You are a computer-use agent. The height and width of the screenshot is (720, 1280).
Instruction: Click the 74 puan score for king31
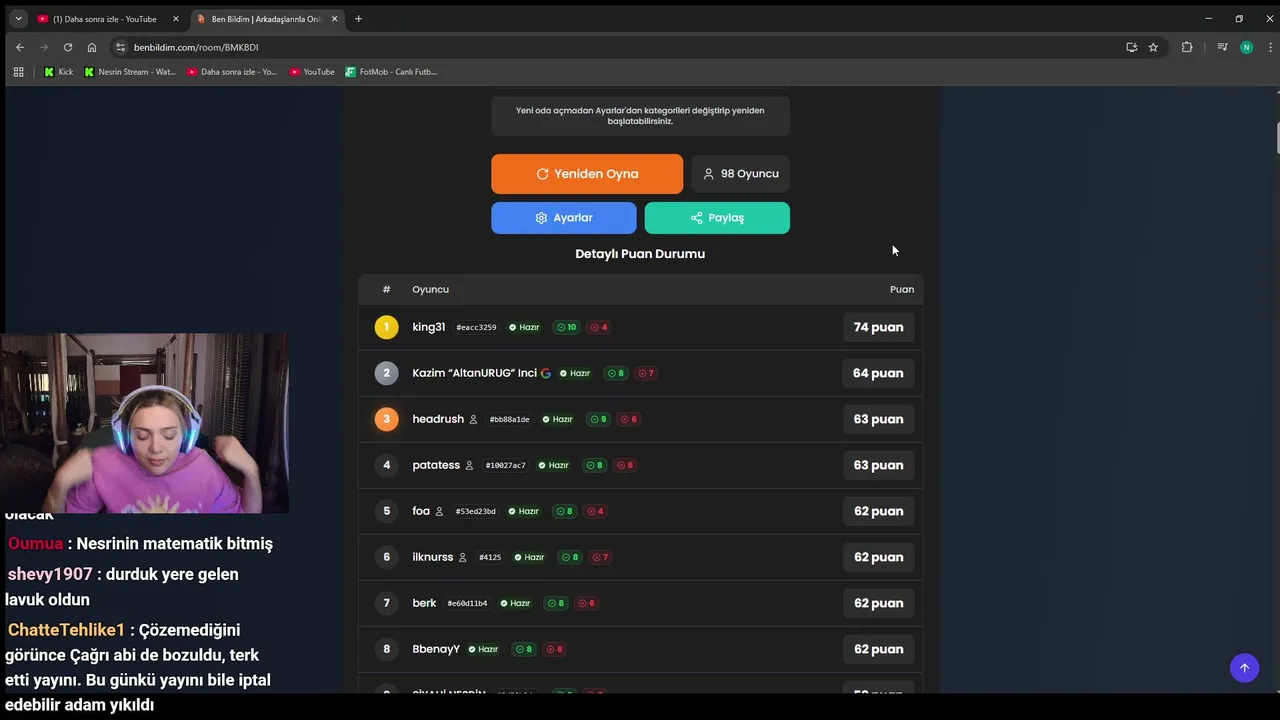tap(878, 327)
